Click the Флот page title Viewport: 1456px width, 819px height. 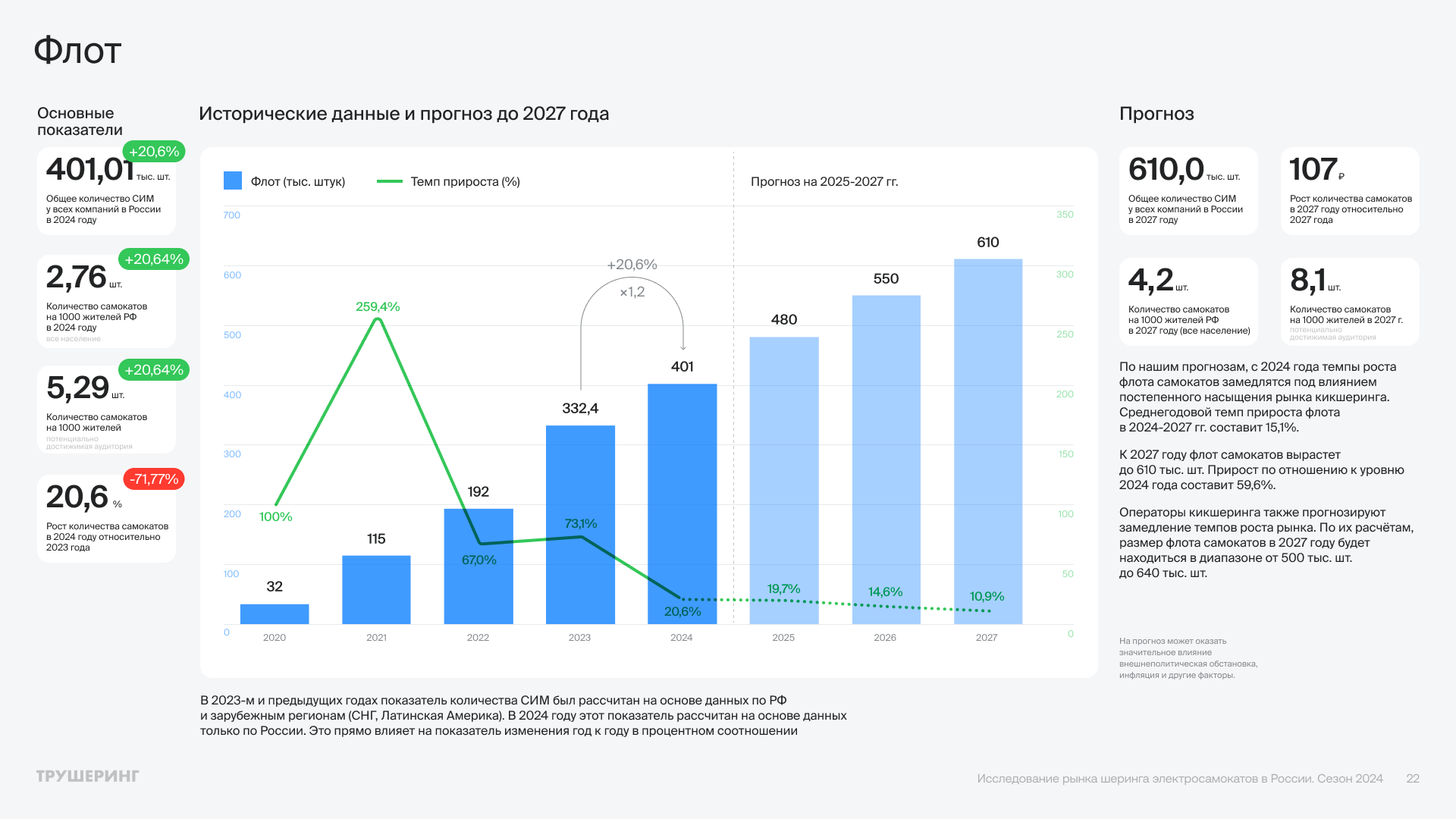click(x=77, y=51)
